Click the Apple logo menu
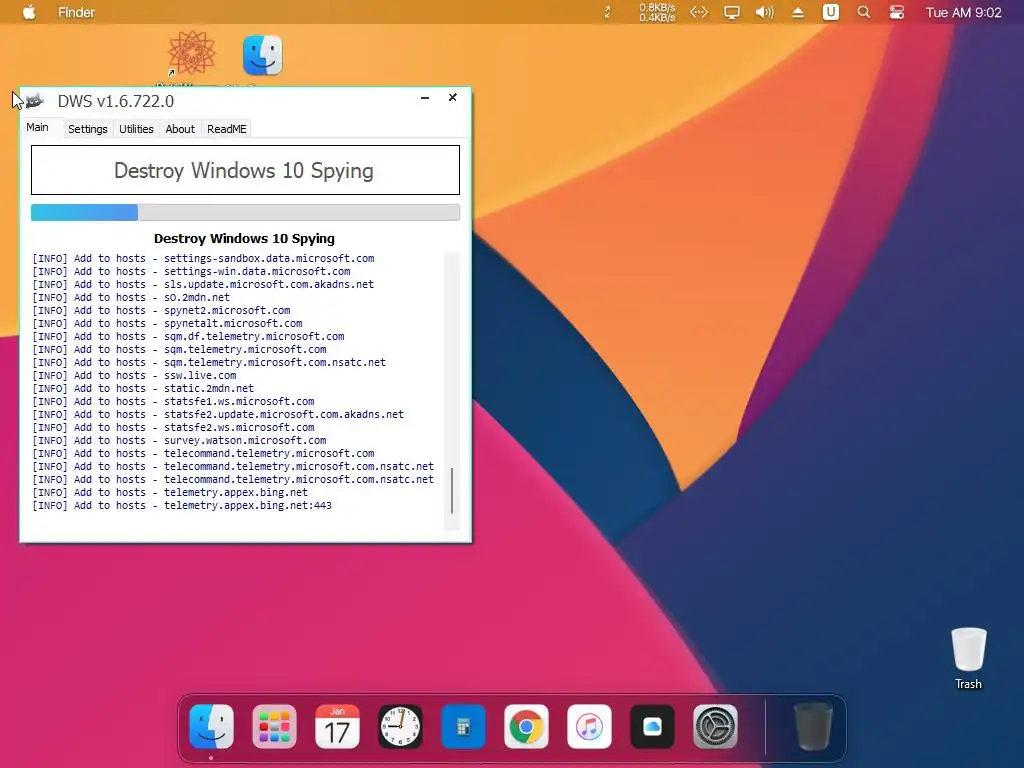Image resolution: width=1024 pixels, height=768 pixels. click(x=29, y=12)
